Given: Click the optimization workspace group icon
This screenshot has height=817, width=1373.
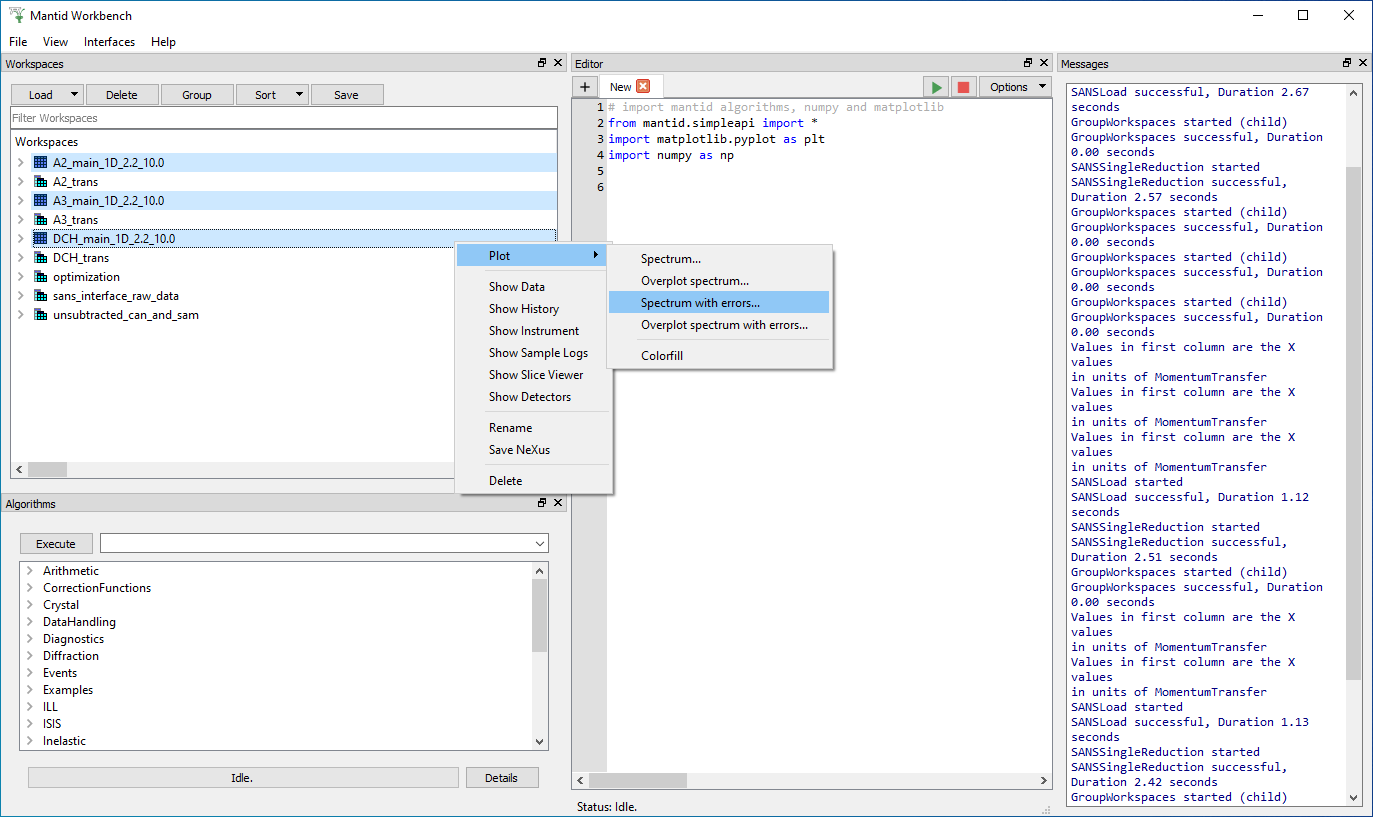Looking at the screenshot, I should (x=40, y=277).
